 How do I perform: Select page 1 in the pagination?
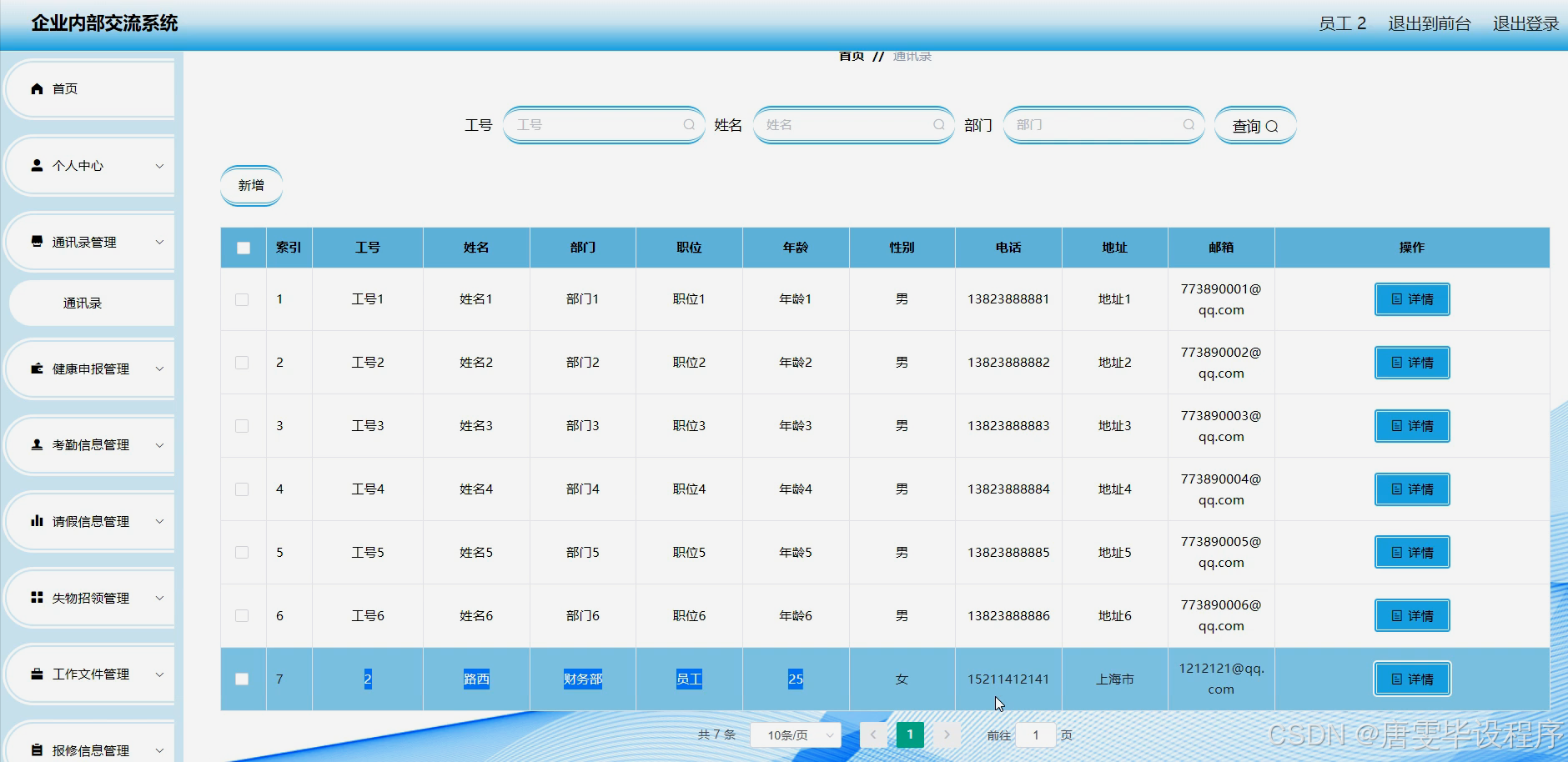910,734
